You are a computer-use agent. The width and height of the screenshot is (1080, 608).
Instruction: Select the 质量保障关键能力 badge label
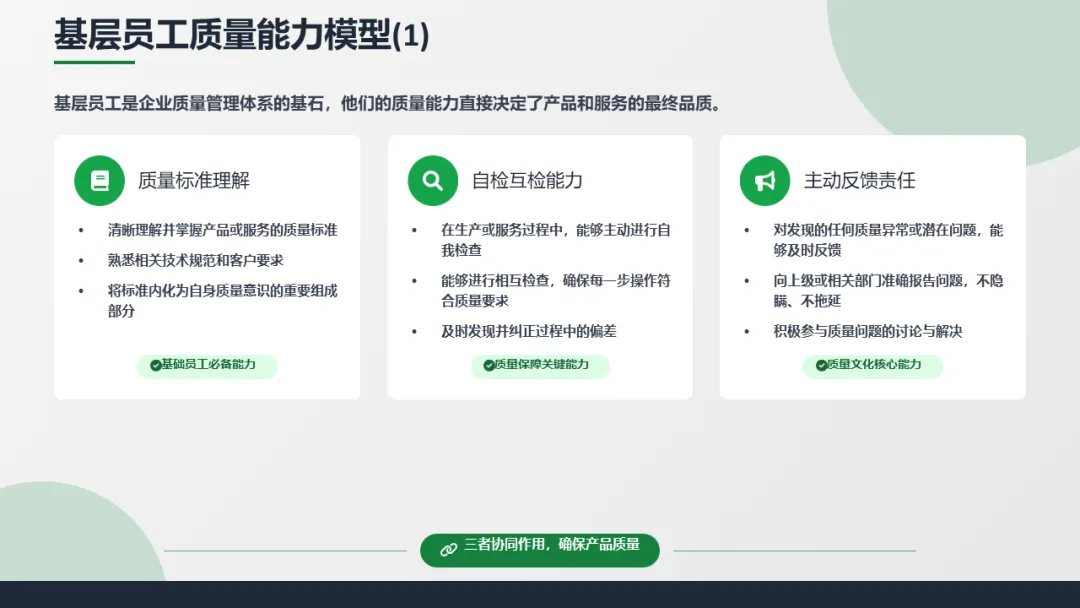pos(541,364)
